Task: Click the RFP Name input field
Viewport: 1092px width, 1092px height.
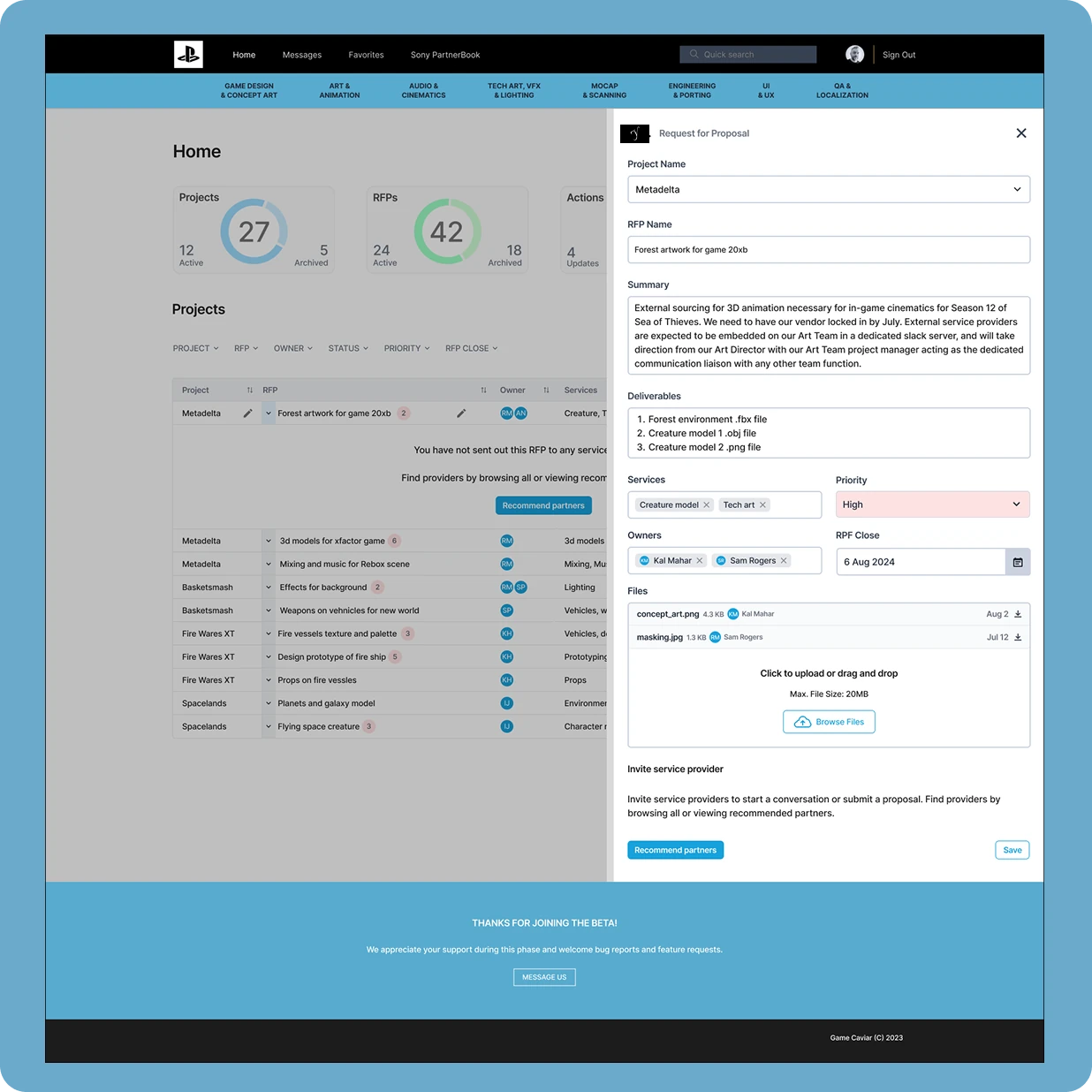Action: (829, 250)
